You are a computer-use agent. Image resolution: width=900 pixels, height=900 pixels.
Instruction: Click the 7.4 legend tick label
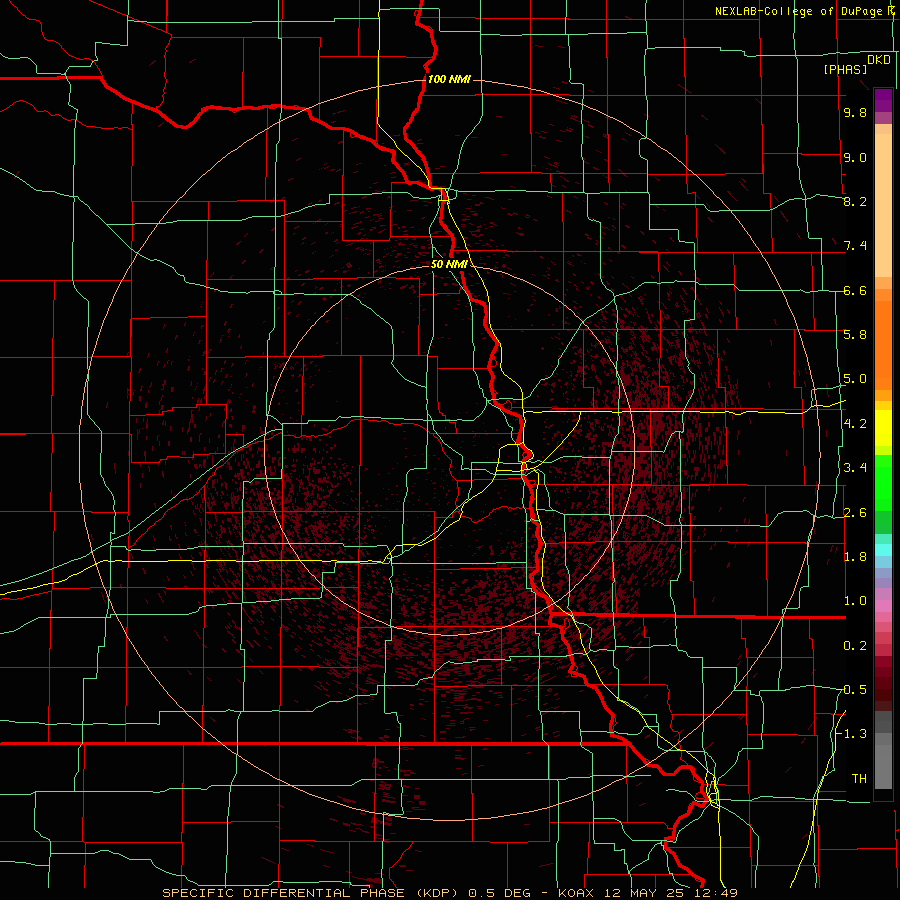(x=855, y=246)
